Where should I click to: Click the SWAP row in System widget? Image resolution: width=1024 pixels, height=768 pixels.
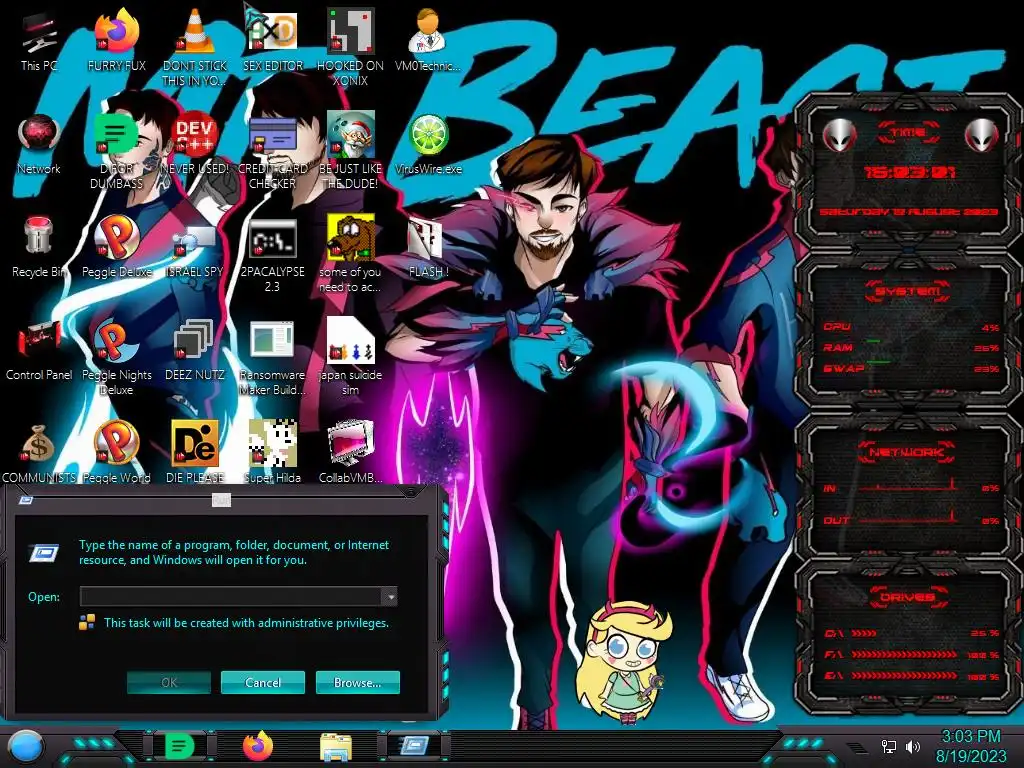[911, 368]
